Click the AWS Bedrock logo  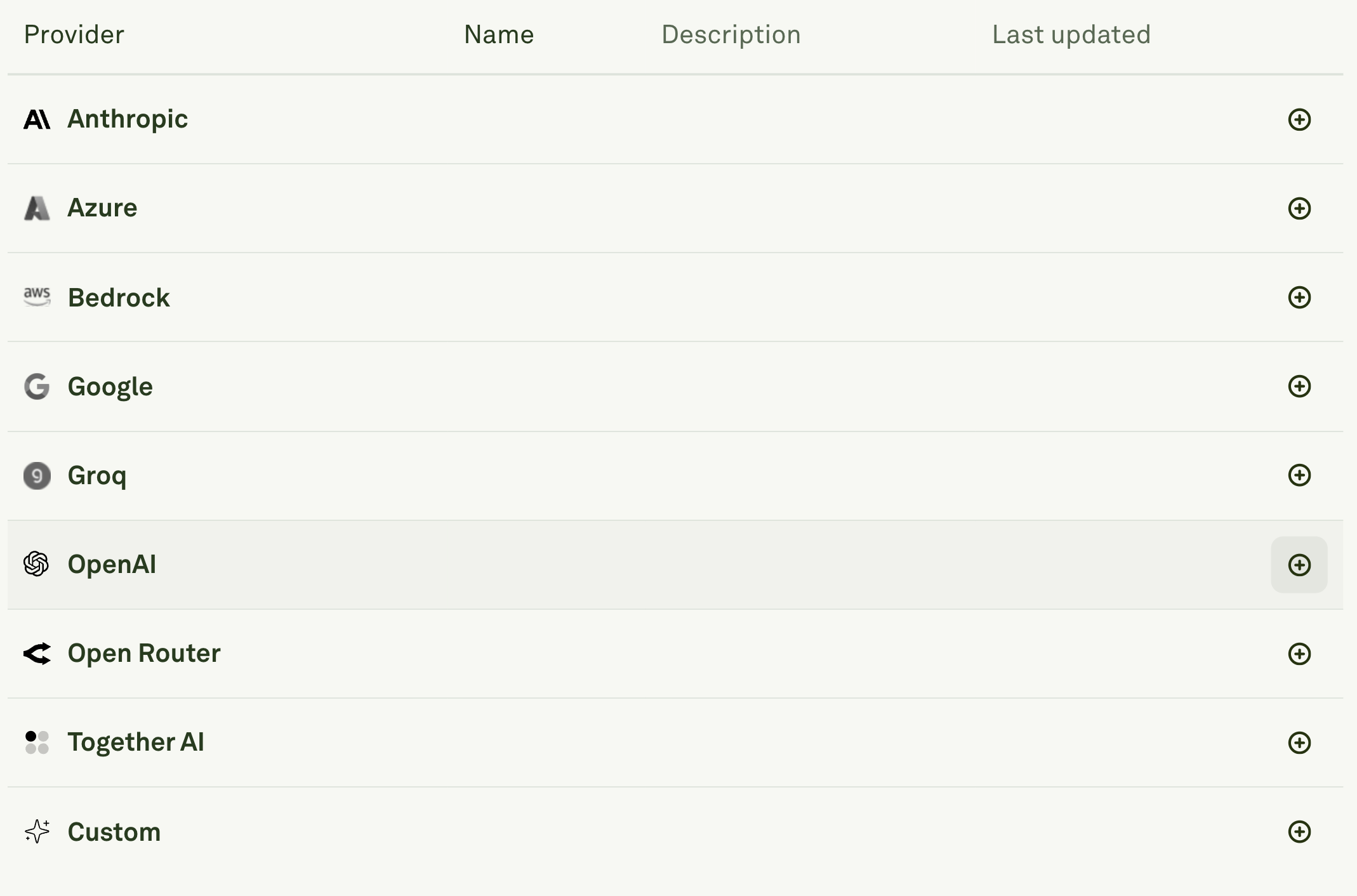[x=37, y=297]
